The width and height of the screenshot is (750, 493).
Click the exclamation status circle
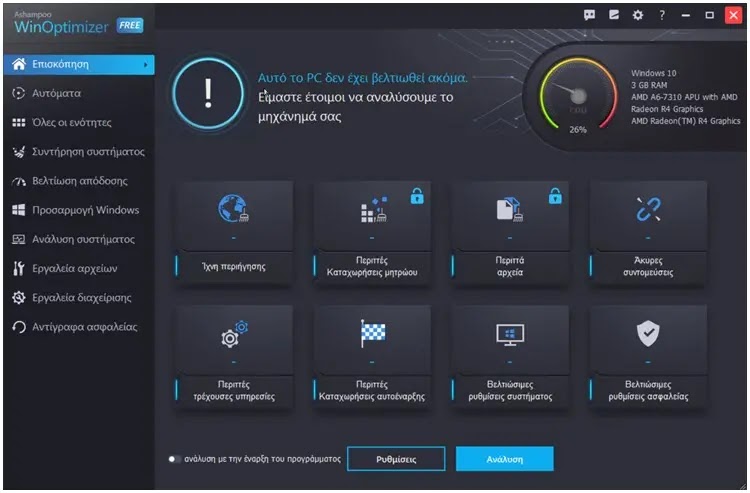click(208, 94)
